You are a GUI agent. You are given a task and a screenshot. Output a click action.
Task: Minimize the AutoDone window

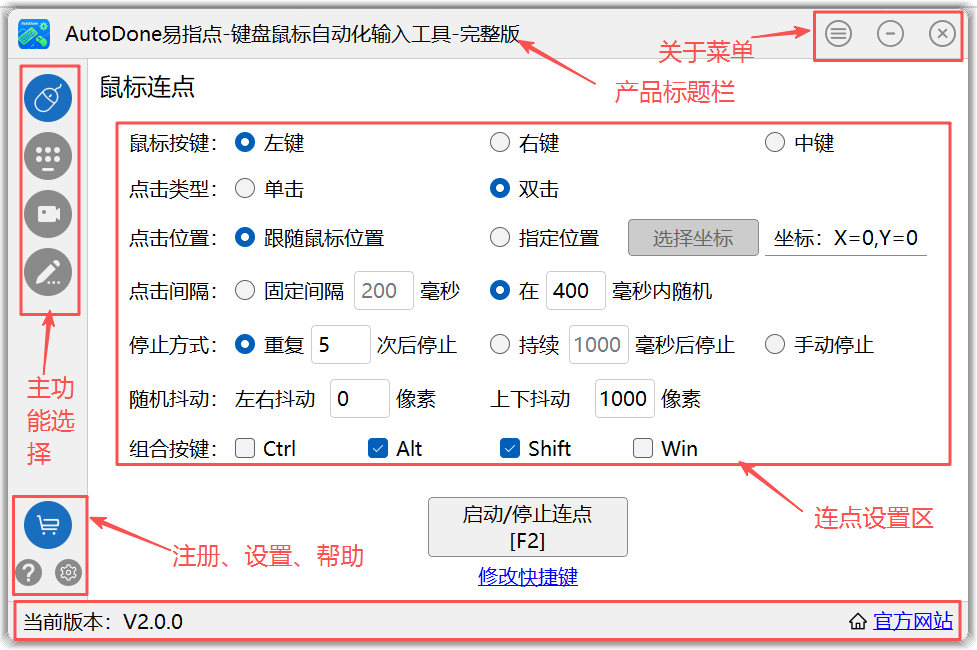click(890, 33)
